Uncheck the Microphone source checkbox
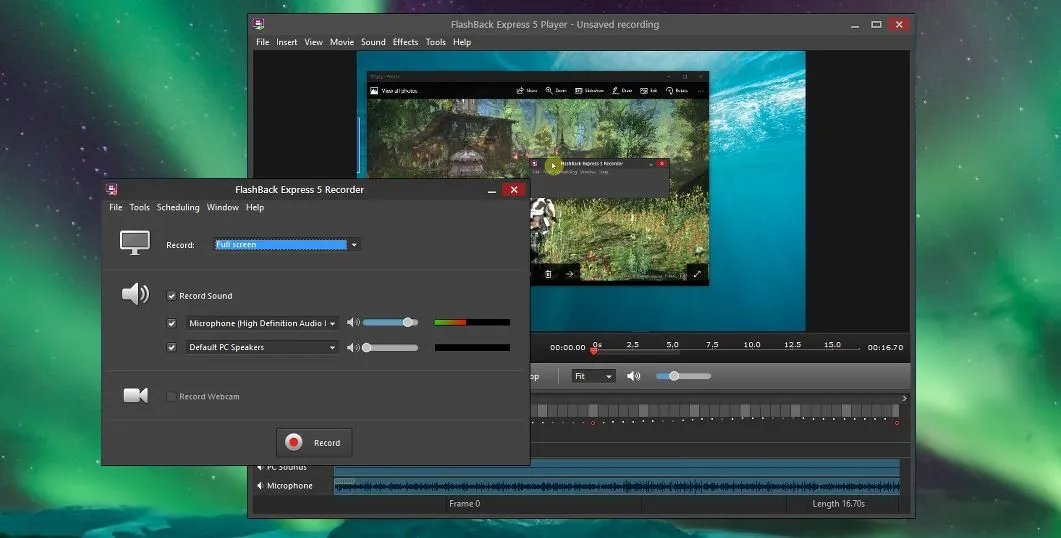 pyautogui.click(x=171, y=323)
